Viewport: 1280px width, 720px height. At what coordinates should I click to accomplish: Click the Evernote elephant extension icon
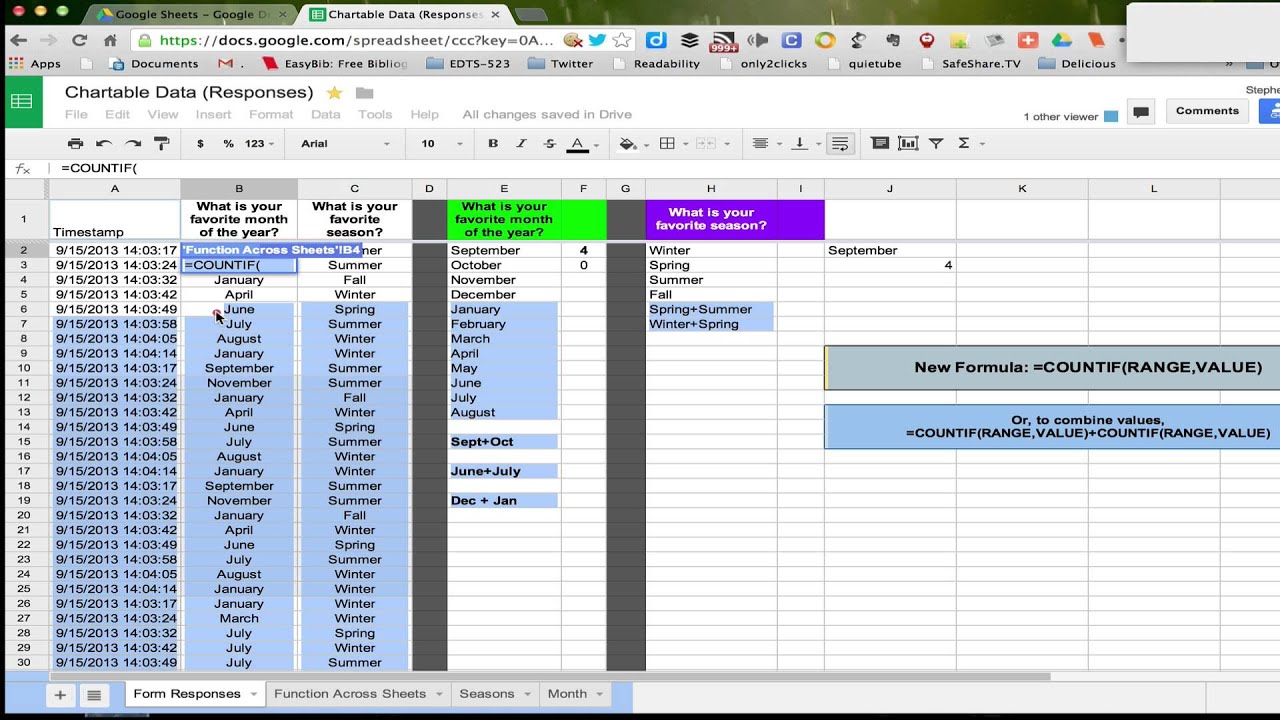(858, 40)
